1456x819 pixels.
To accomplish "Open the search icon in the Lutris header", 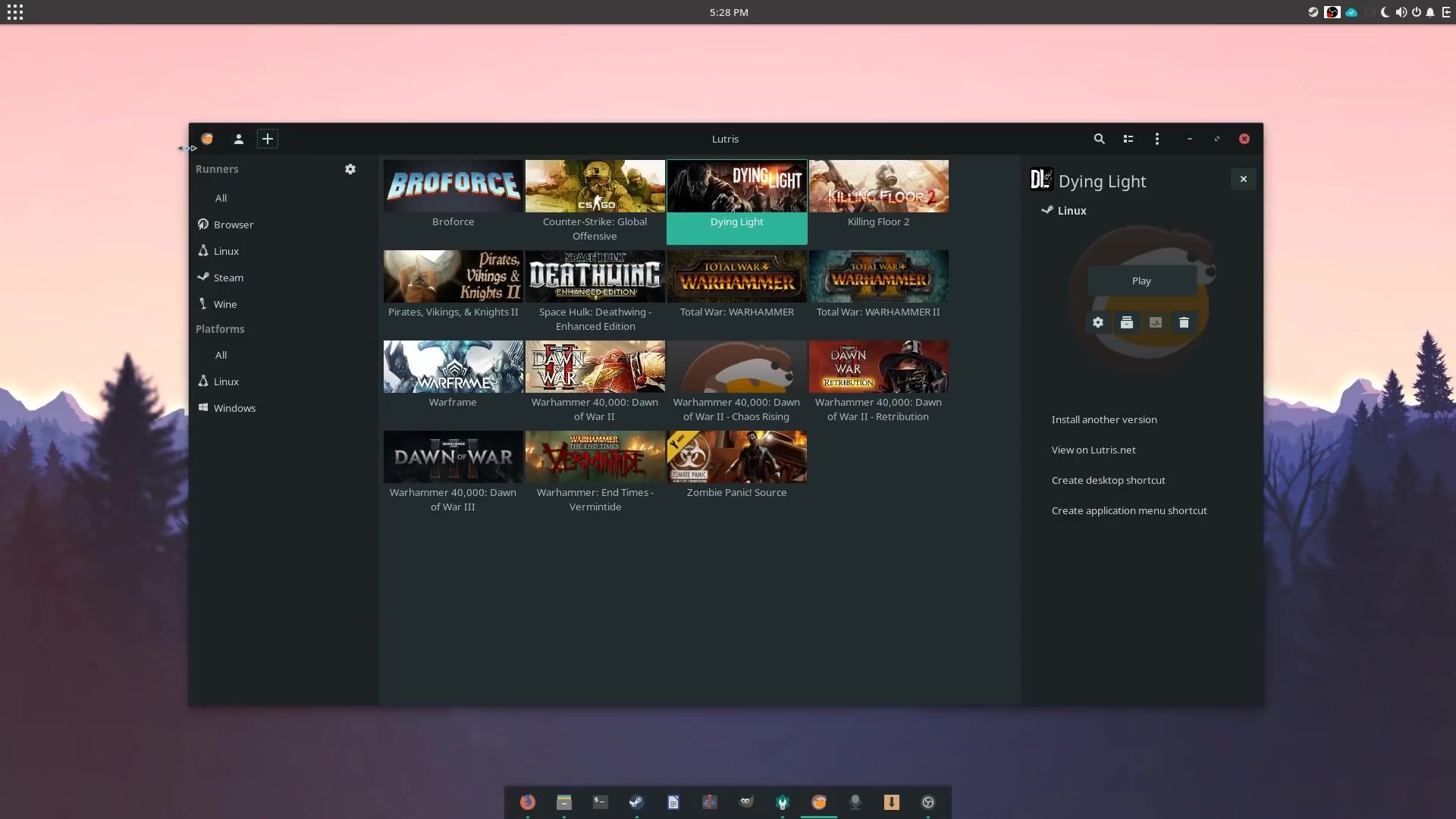I will (x=1099, y=139).
